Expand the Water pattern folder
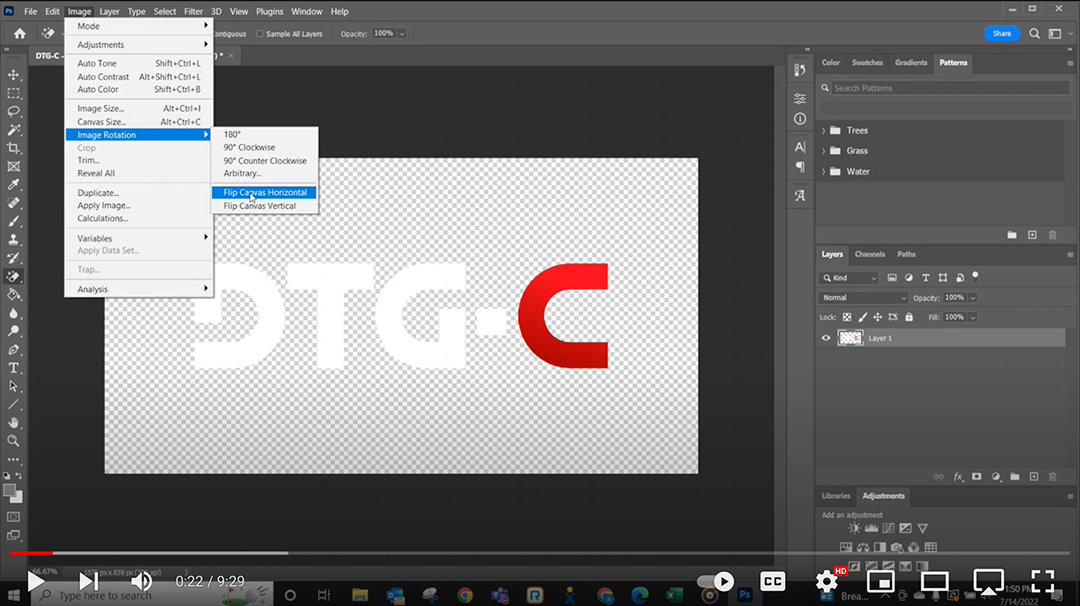 pos(824,171)
